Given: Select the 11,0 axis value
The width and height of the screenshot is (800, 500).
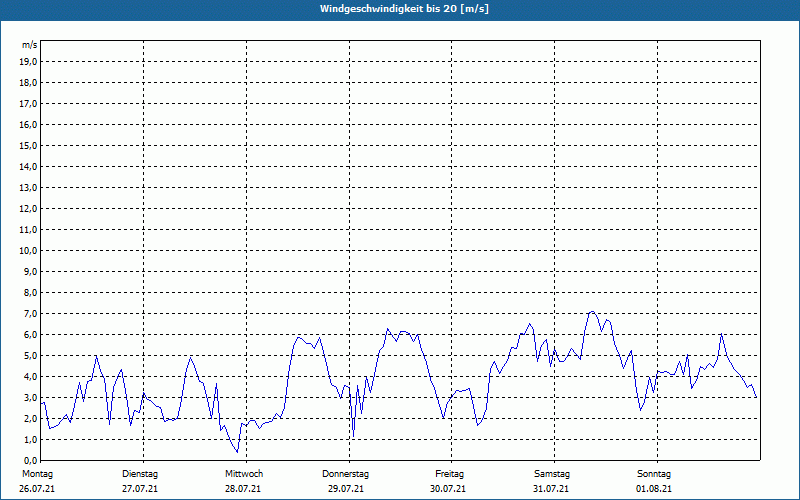Looking at the screenshot, I should pyautogui.click(x=28, y=230).
